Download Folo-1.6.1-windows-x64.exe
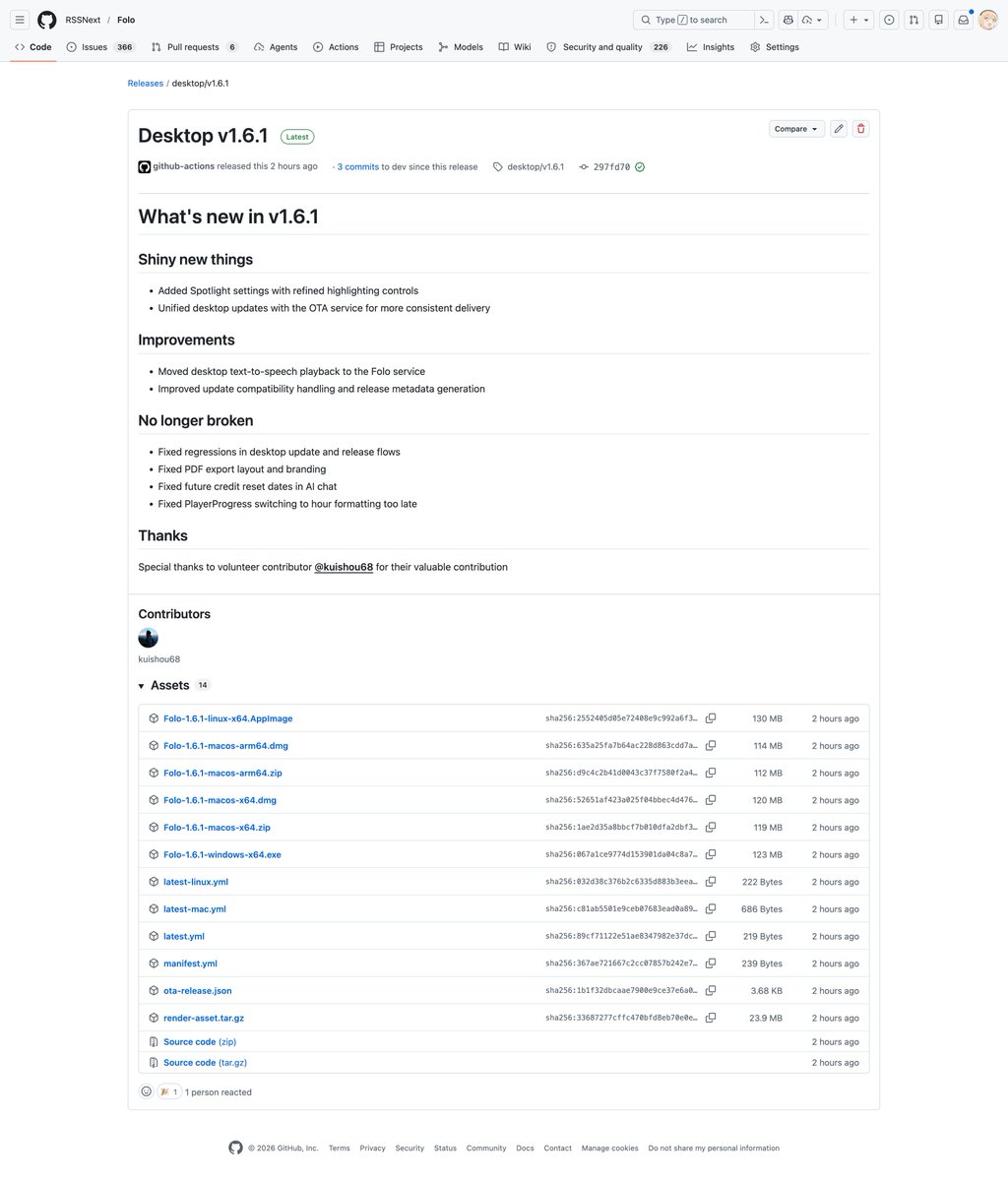Screen dimensions: 1008x1181 [x=222, y=855]
